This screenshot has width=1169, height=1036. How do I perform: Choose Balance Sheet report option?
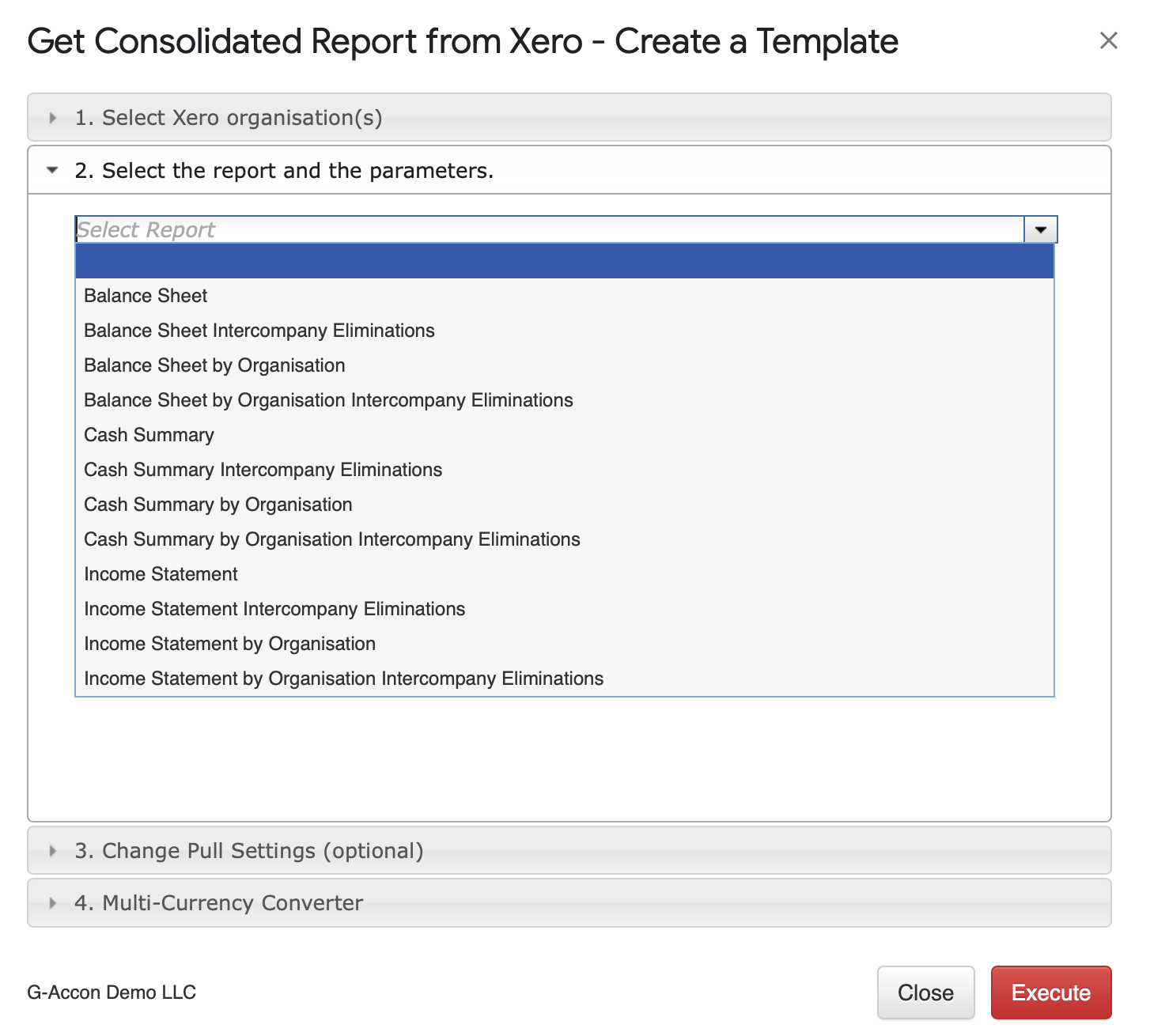pyautogui.click(x=565, y=296)
